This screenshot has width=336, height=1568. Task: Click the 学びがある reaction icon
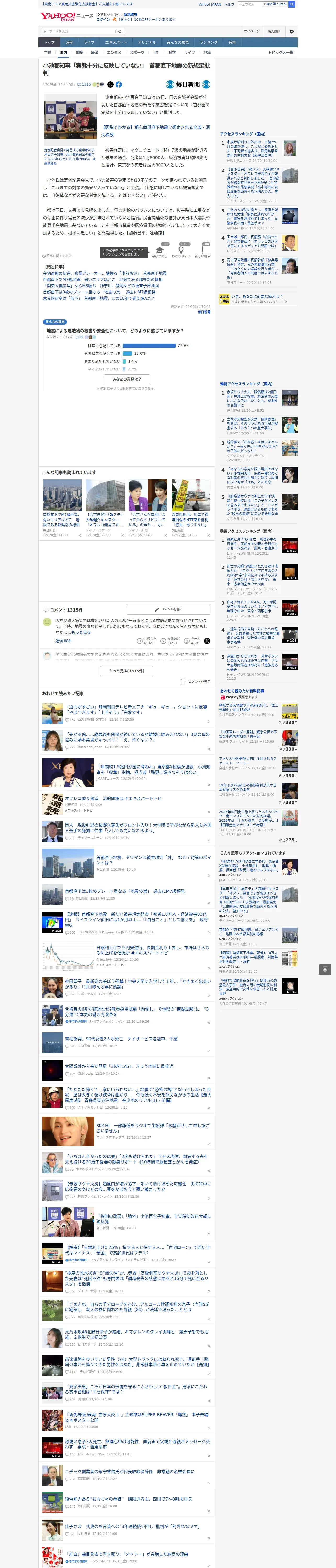click(160, 250)
